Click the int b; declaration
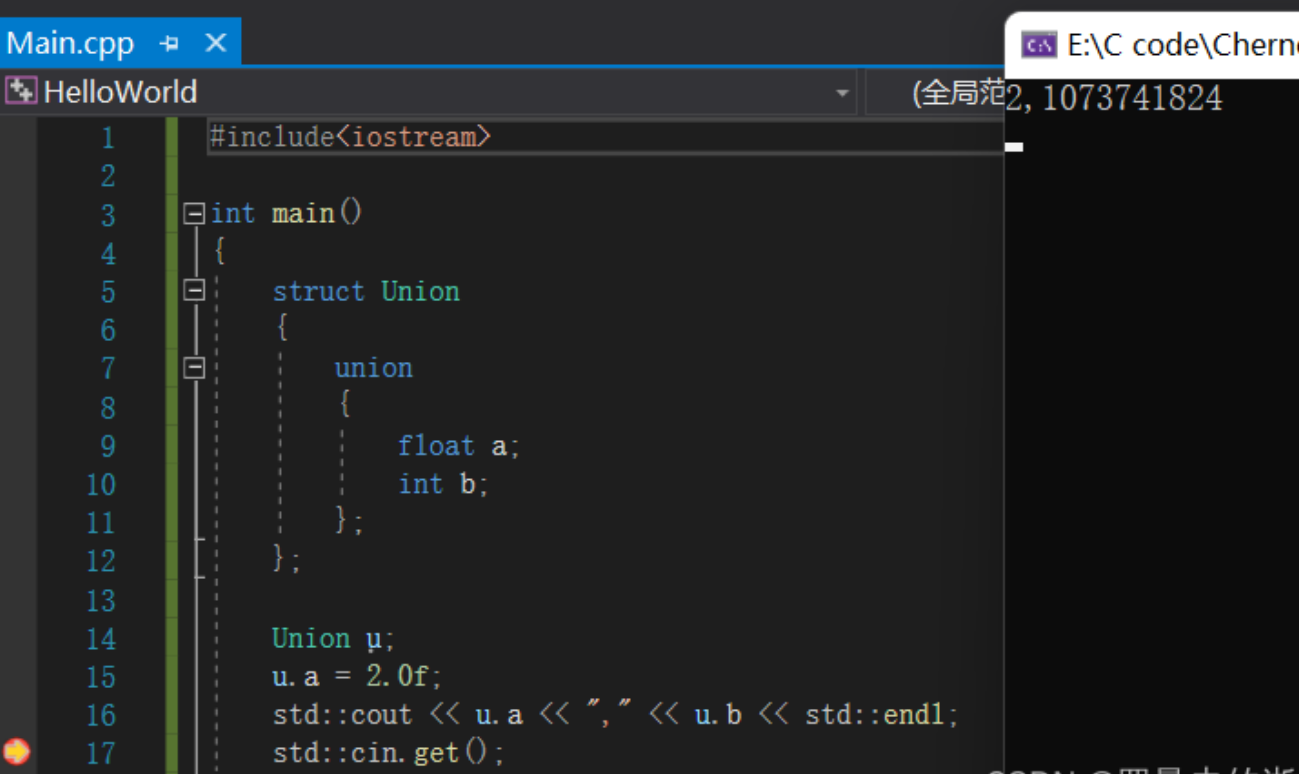This screenshot has width=1299, height=774. pos(443,484)
